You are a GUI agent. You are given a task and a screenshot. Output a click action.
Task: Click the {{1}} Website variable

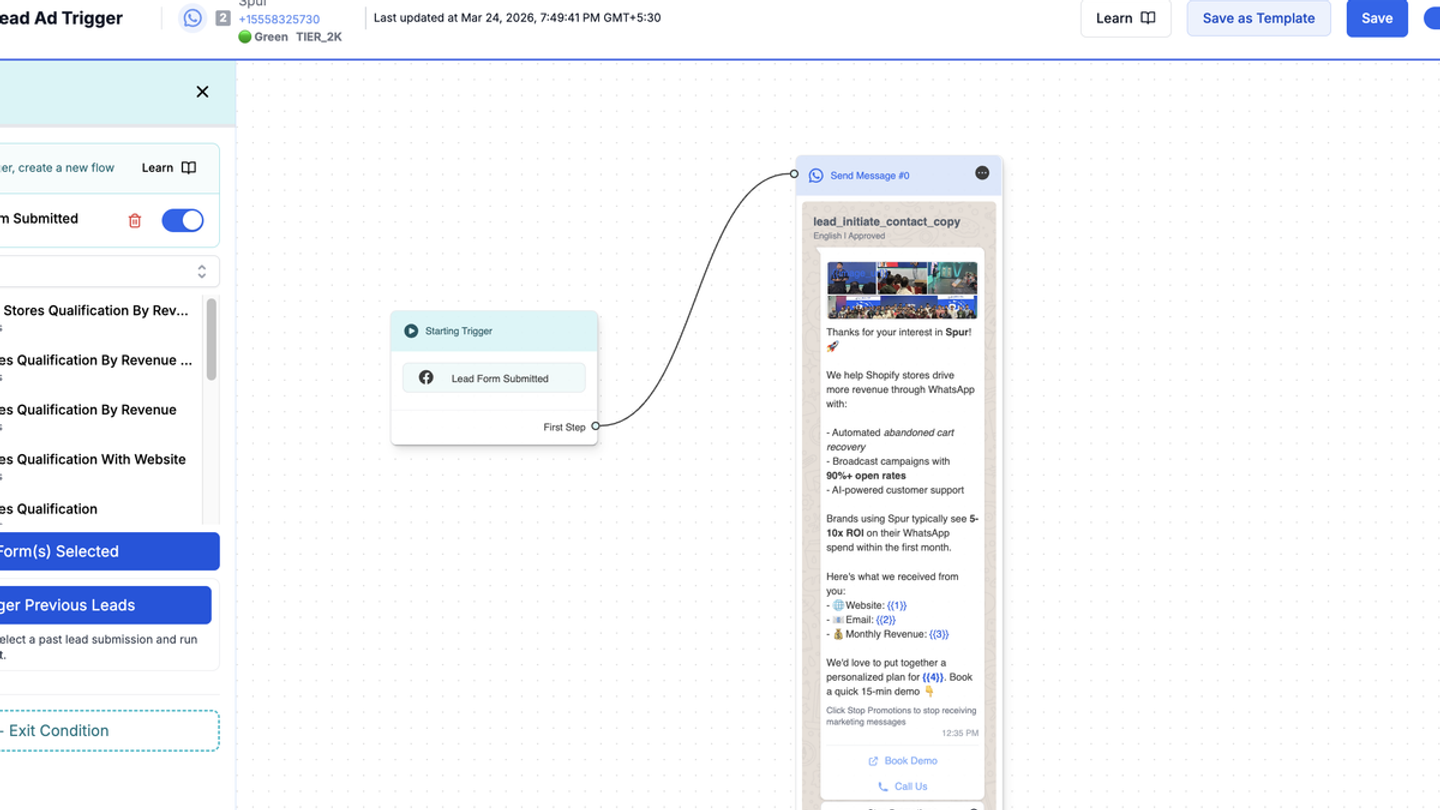pos(897,605)
